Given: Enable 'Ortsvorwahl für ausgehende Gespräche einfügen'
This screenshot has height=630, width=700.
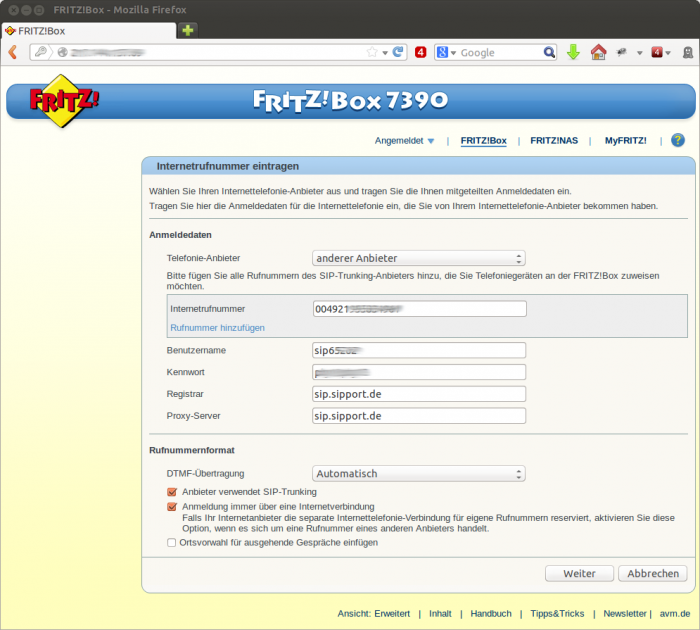Looking at the screenshot, I should pyautogui.click(x=172, y=543).
